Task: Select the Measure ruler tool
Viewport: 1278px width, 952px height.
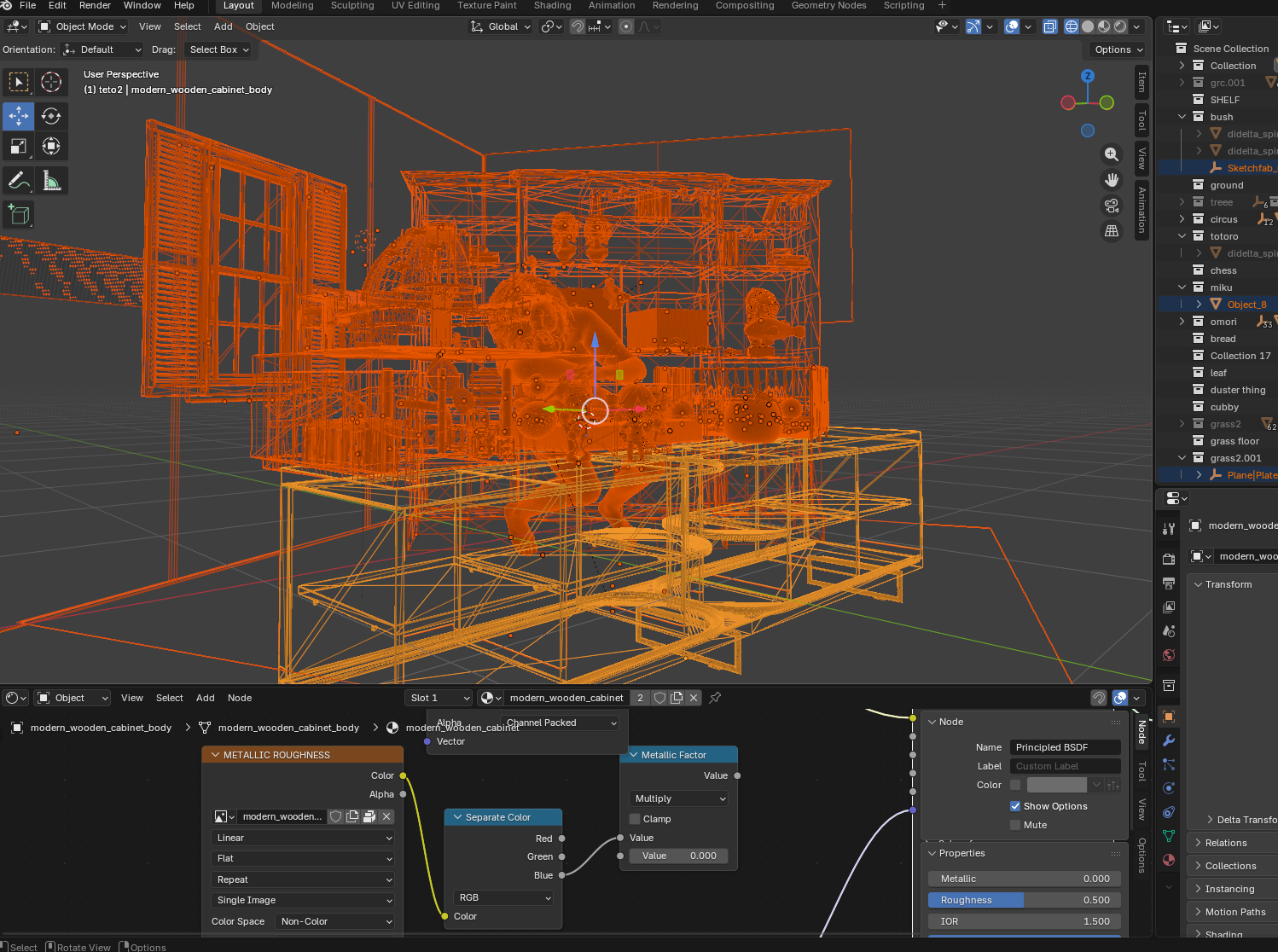Action: coord(51,181)
